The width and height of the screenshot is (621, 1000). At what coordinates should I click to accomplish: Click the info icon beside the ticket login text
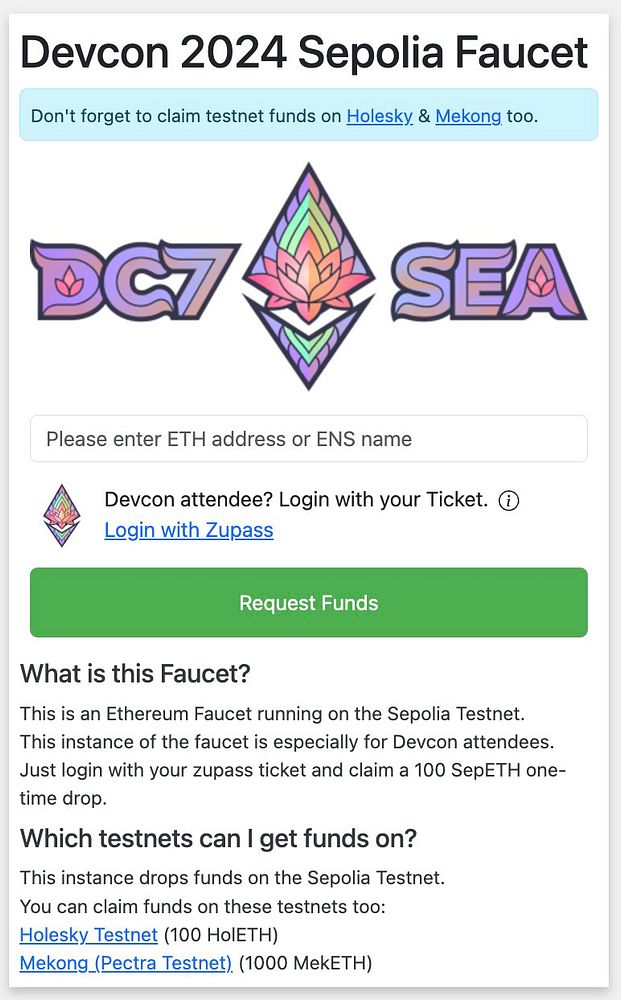[x=509, y=501]
